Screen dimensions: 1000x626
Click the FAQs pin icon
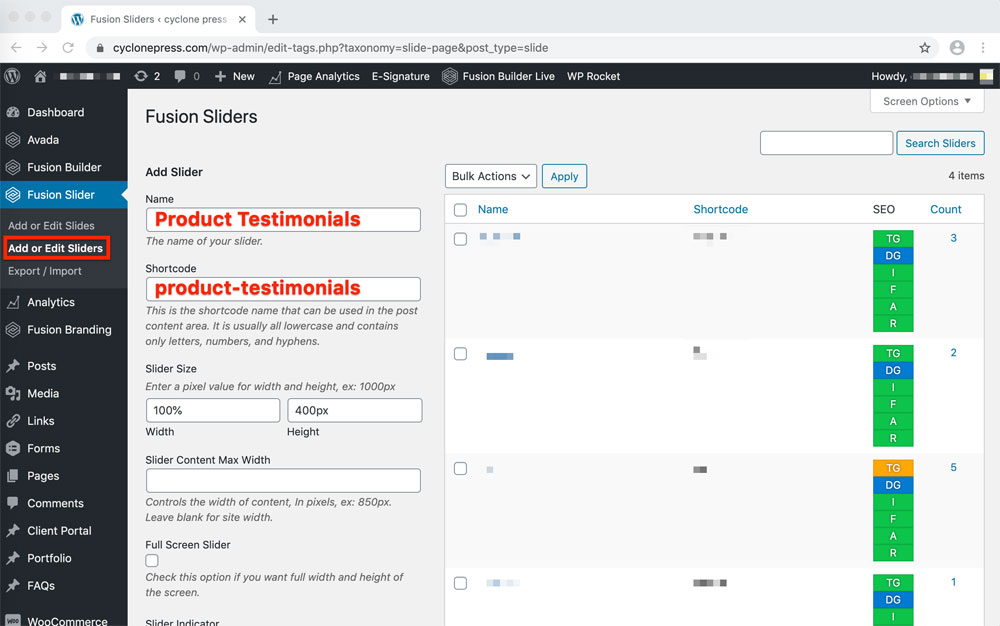tap(13, 585)
